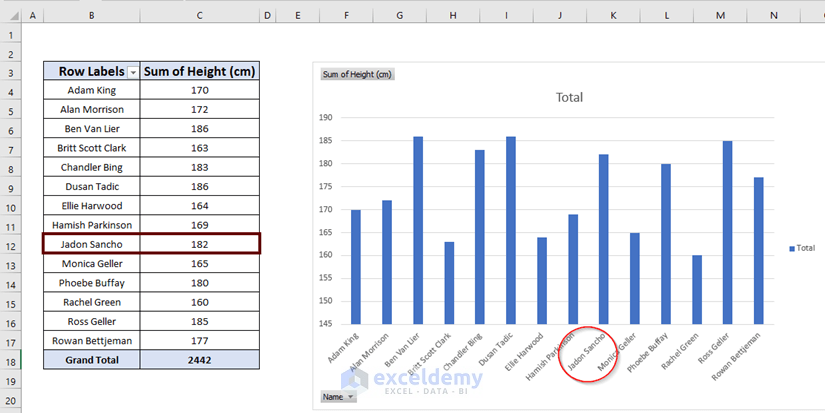Screen dimensions: 825x413
Task: Select cell with Monica Geller
Action: 92,264
